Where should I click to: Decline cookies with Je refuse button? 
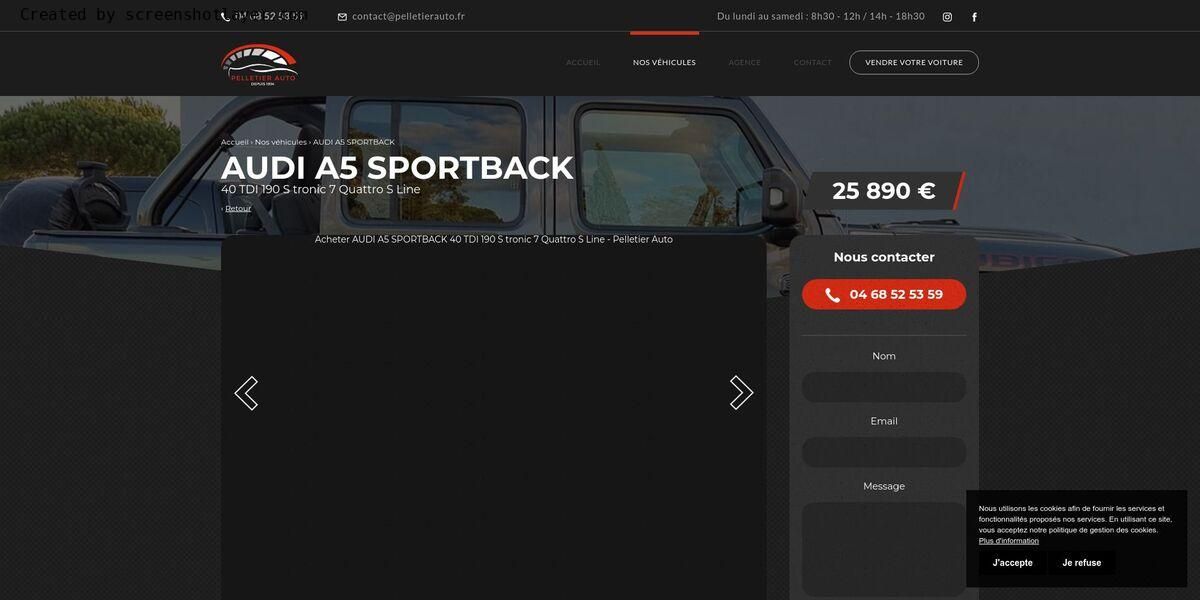(1082, 563)
